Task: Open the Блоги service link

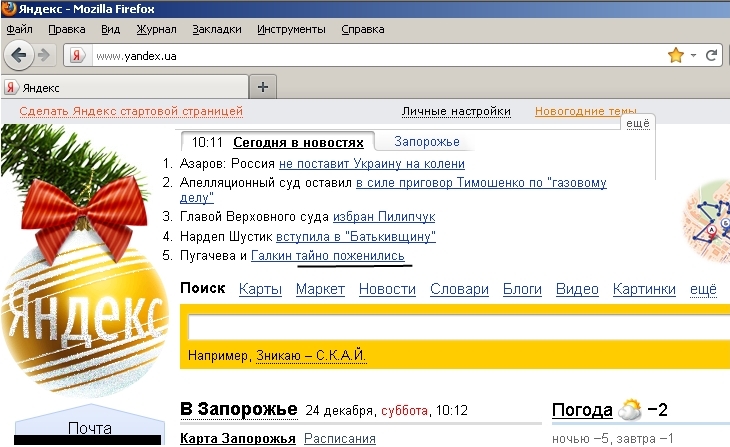Action: pos(522,289)
